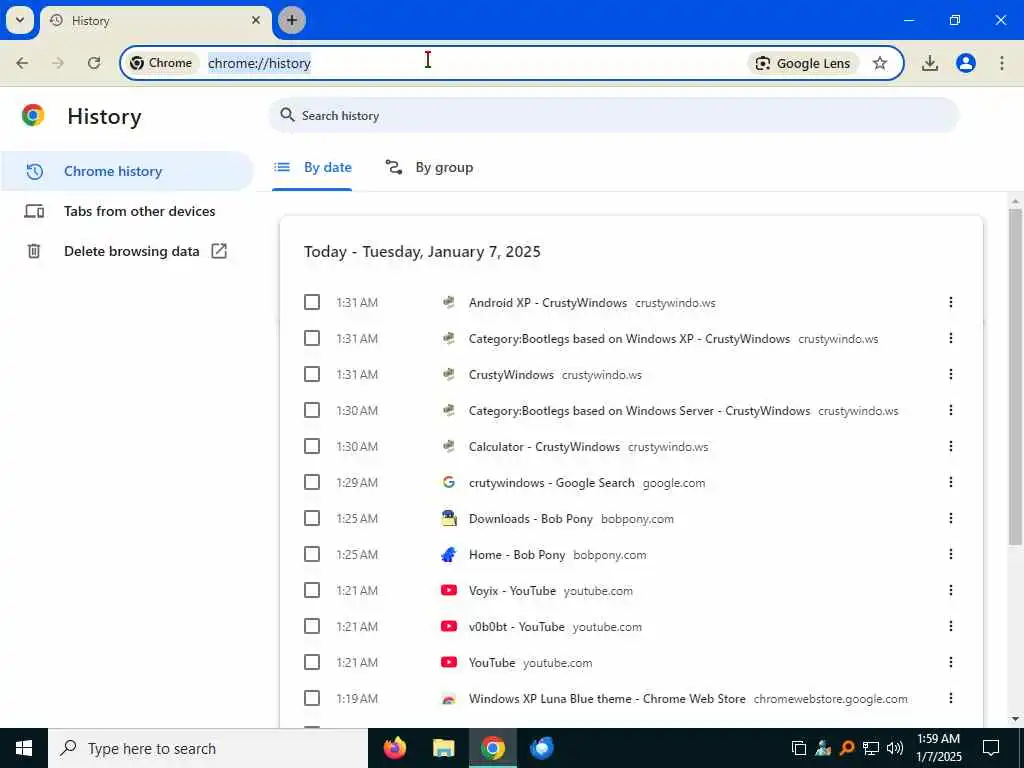Click the Home - Bob Pony favicon
Image resolution: width=1024 pixels, height=768 pixels.
(x=449, y=554)
